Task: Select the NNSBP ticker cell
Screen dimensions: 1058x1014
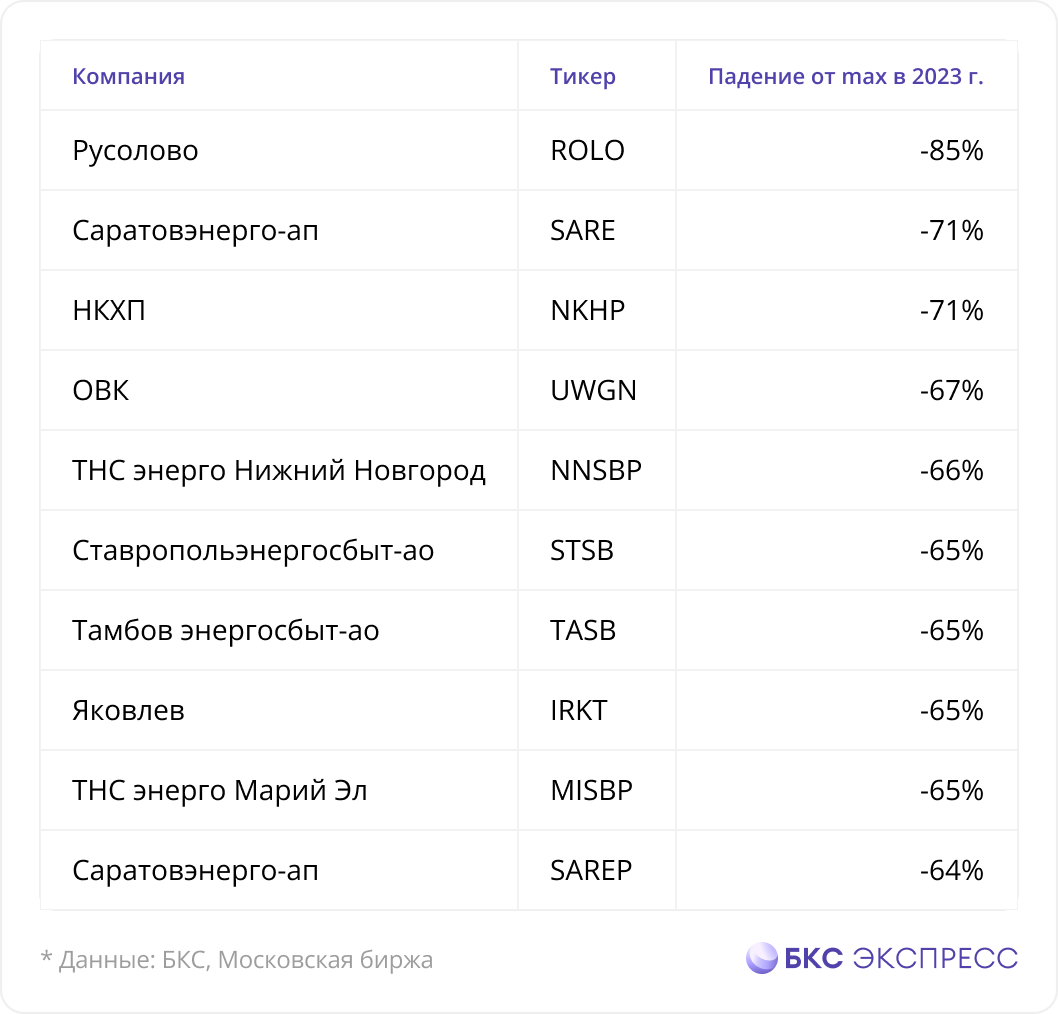Action: tap(596, 471)
